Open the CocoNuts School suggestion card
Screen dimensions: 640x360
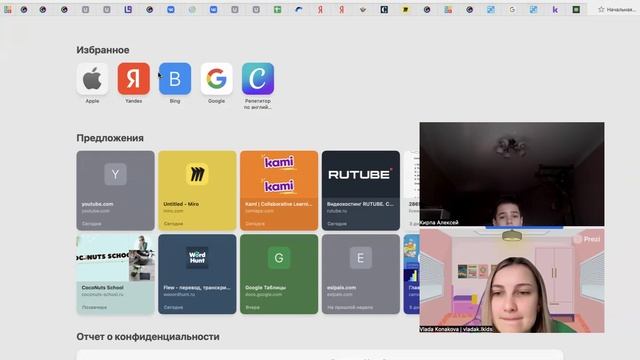116,274
